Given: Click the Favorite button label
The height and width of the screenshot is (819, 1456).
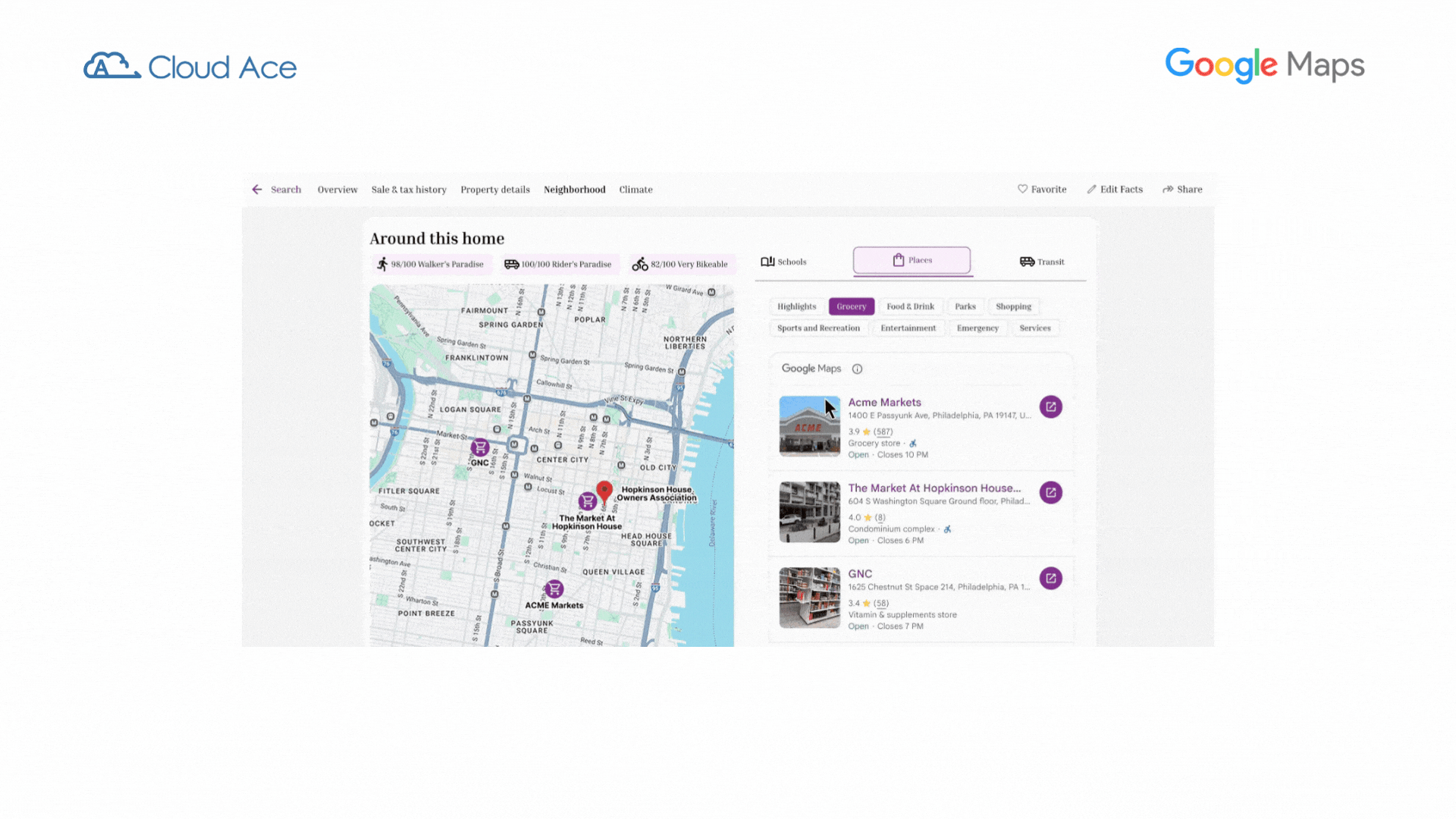Looking at the screenshot, I should [1049, 190].
